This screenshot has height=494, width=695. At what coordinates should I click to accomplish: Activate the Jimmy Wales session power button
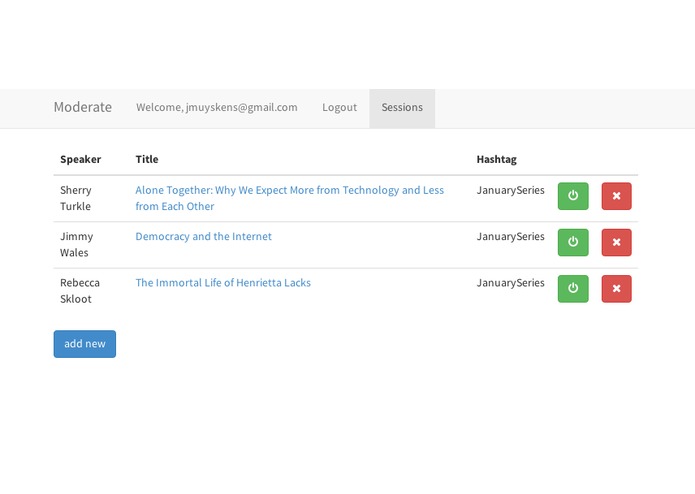(573, 242)
